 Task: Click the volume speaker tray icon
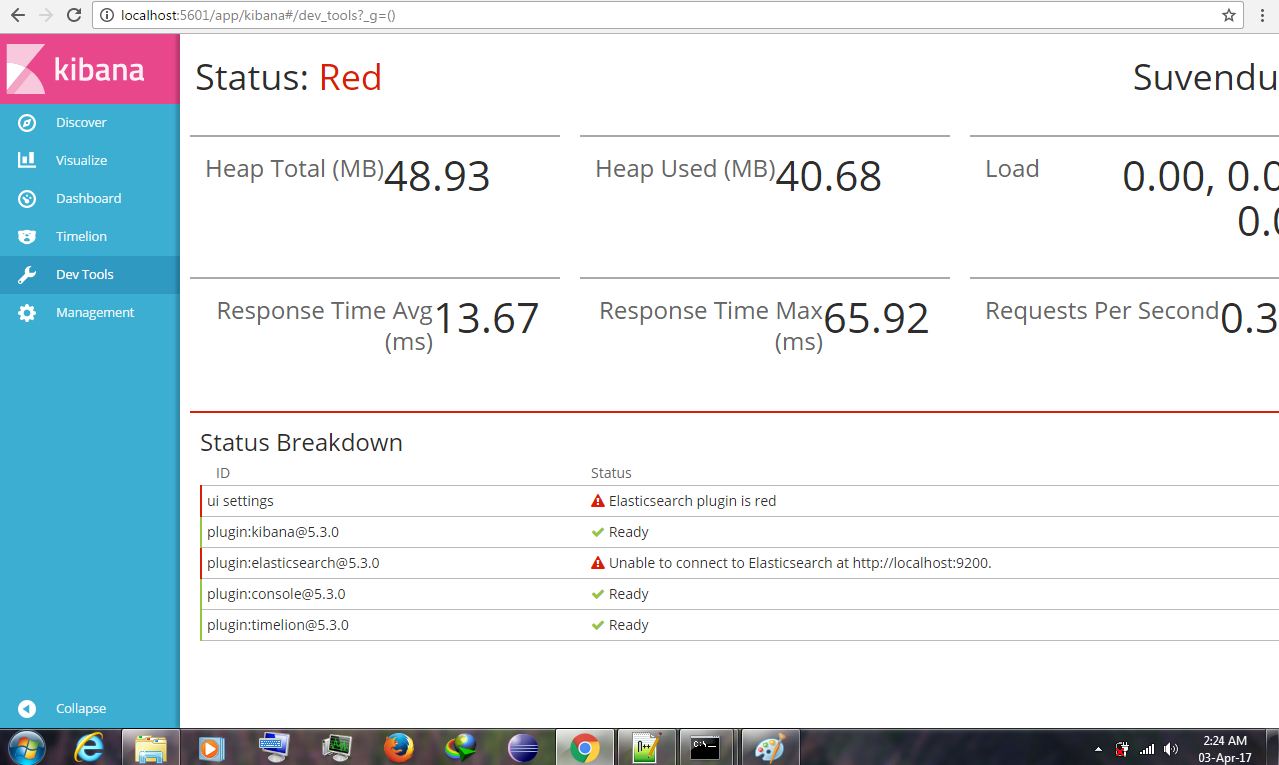tap(1171, 748)
